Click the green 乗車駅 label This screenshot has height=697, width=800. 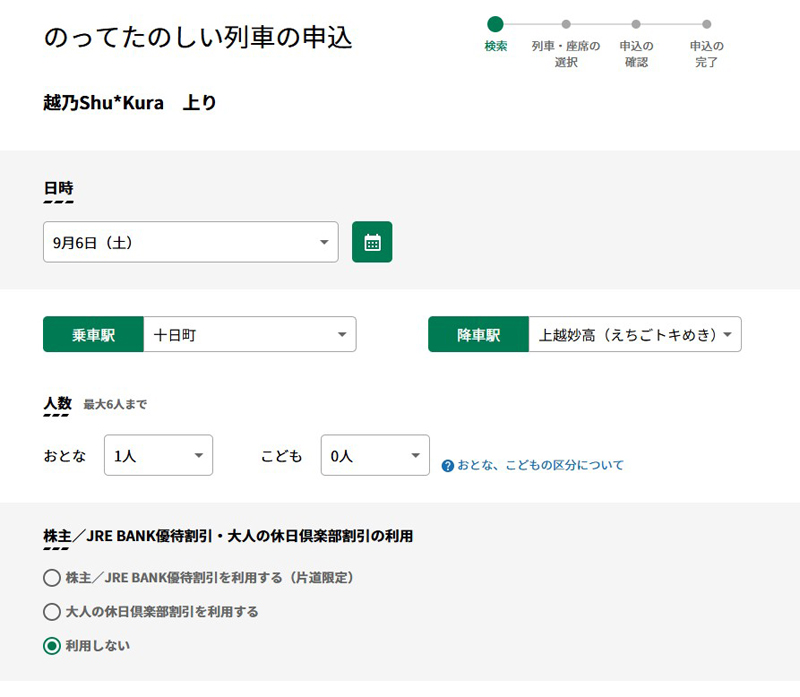(x=93, y=335)
